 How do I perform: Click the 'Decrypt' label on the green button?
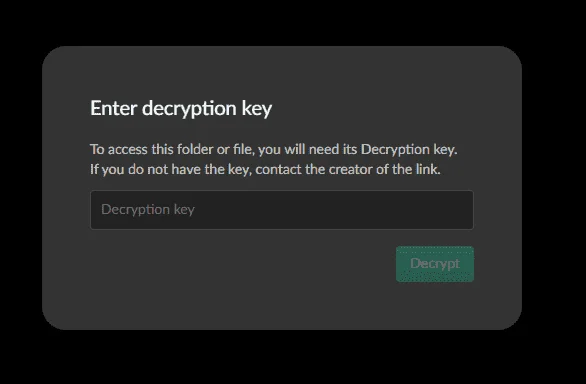(435, 264)
